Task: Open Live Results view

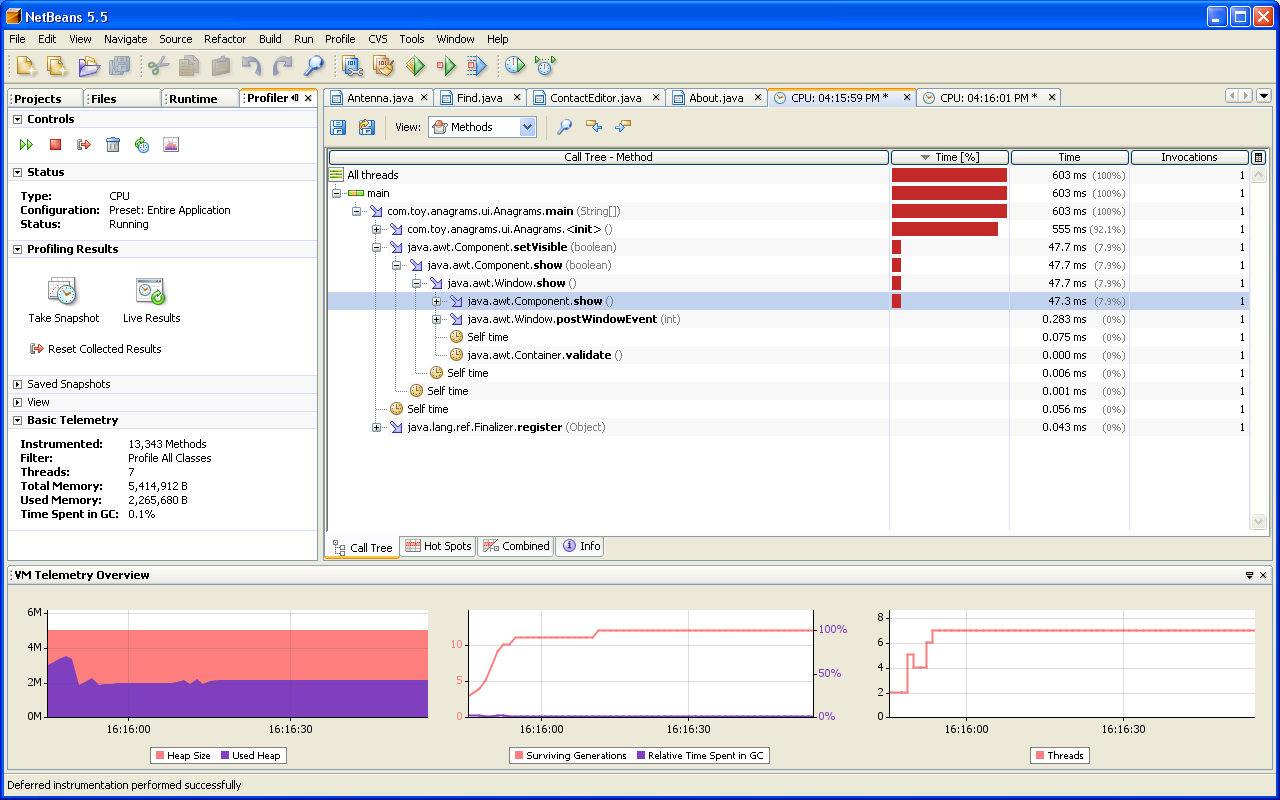Action: click(x=151, y=291)
